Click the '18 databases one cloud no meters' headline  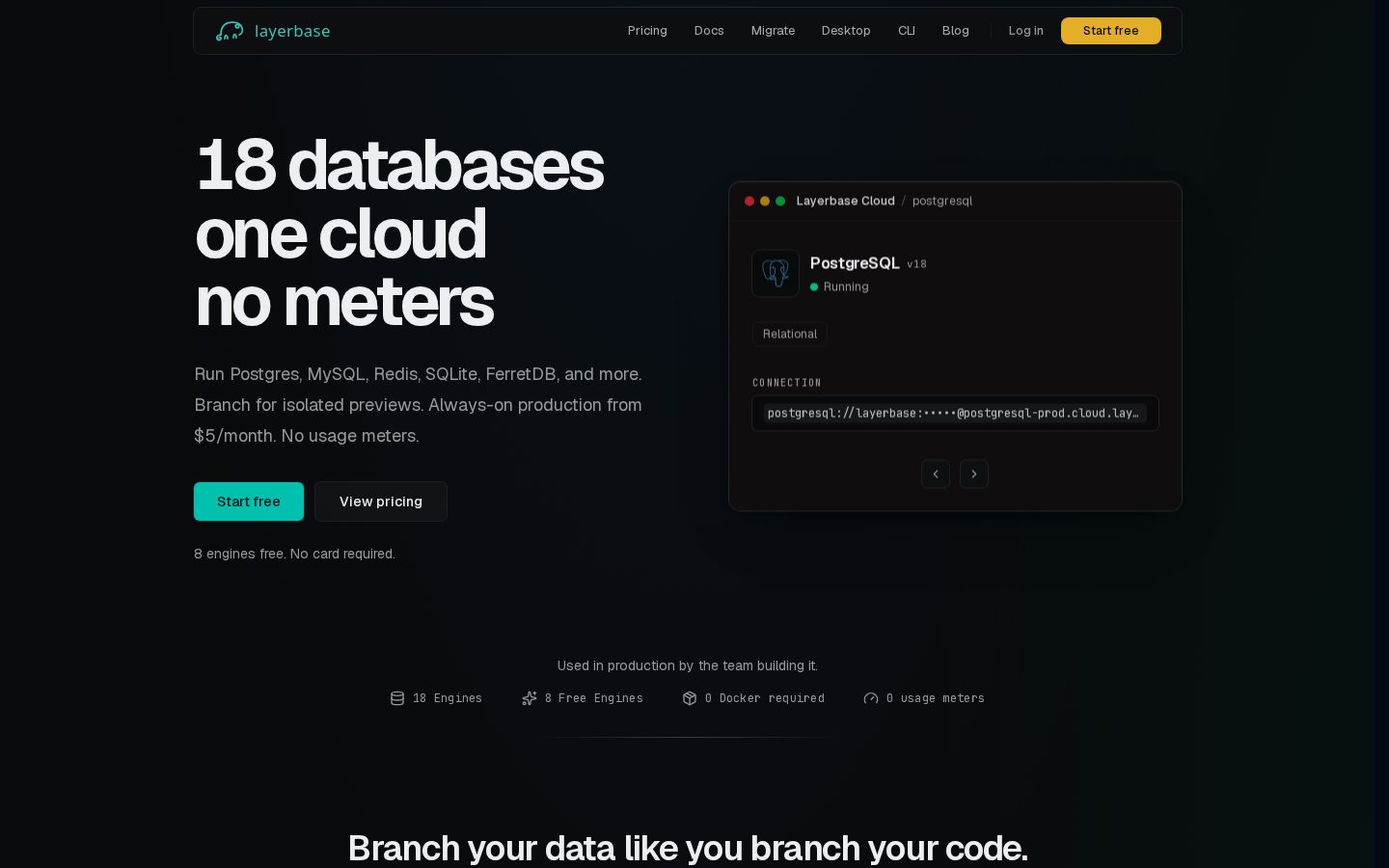[399, 233]
